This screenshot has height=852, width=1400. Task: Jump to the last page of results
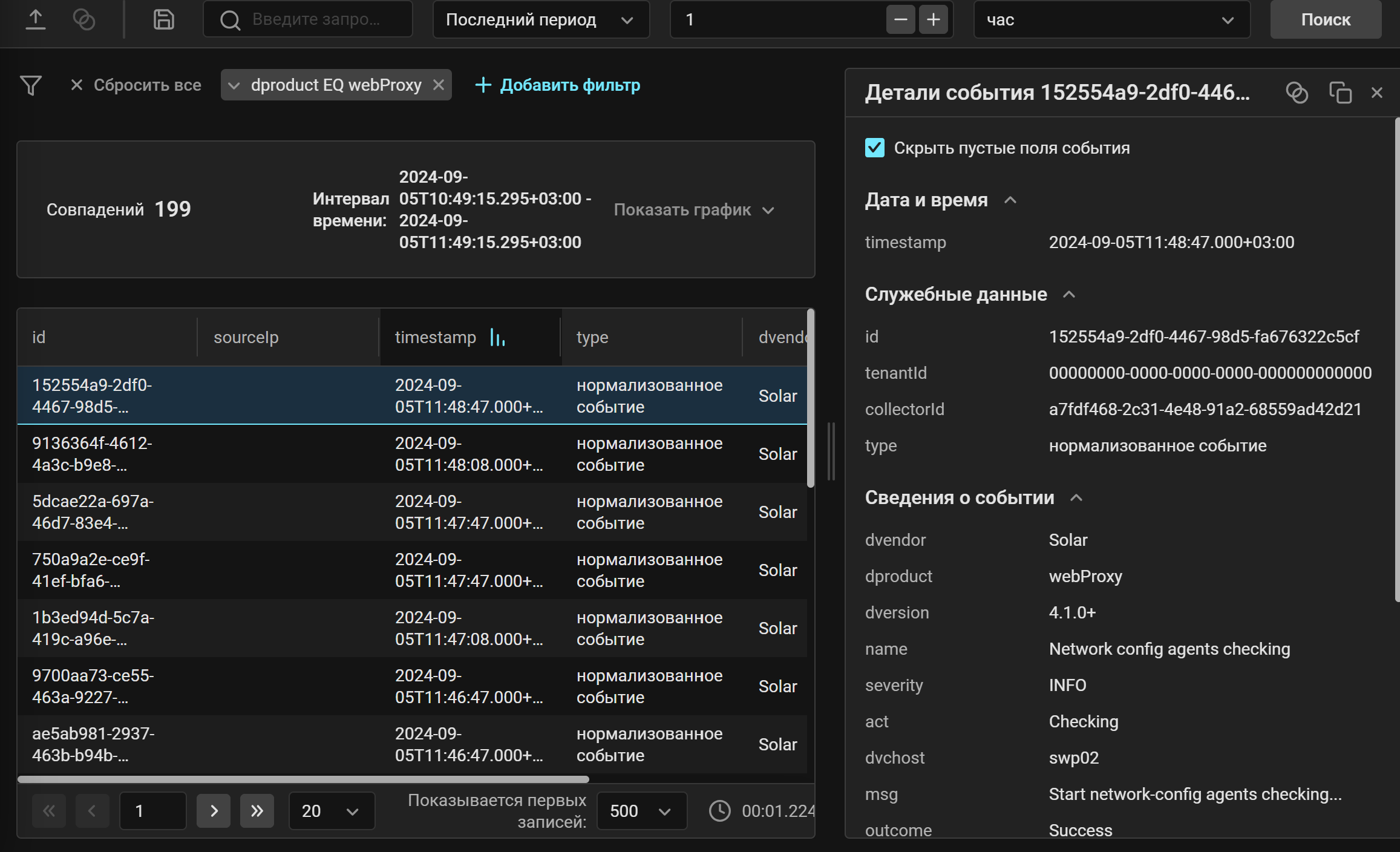tap(257, 811)
